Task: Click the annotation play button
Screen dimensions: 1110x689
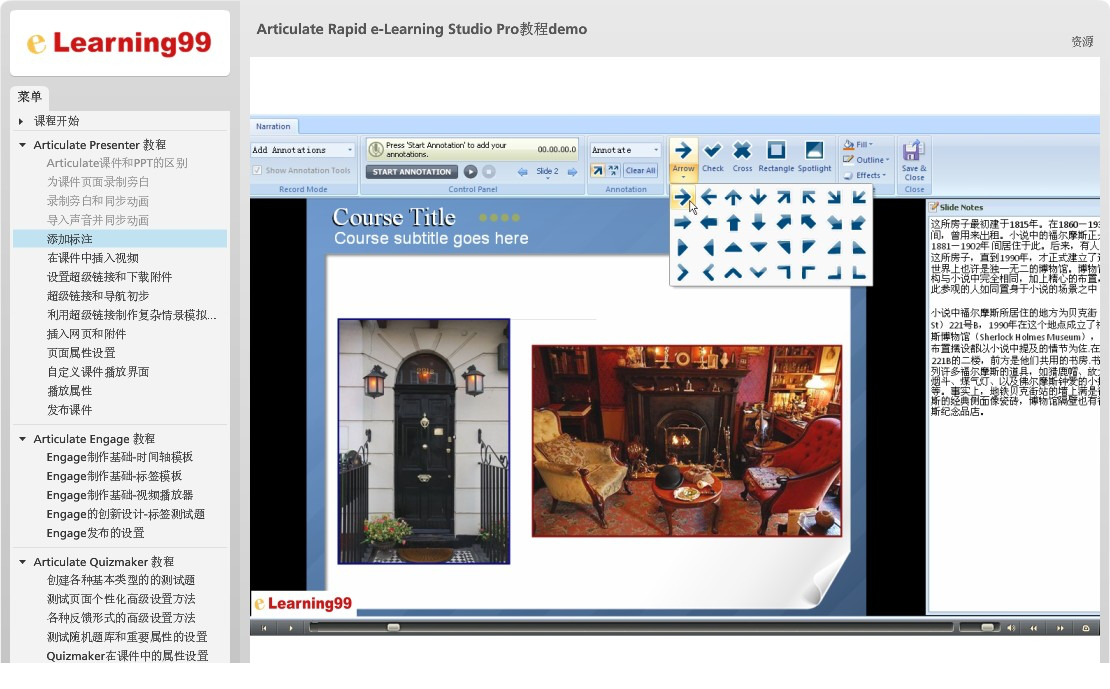Action: pos(470,171)
